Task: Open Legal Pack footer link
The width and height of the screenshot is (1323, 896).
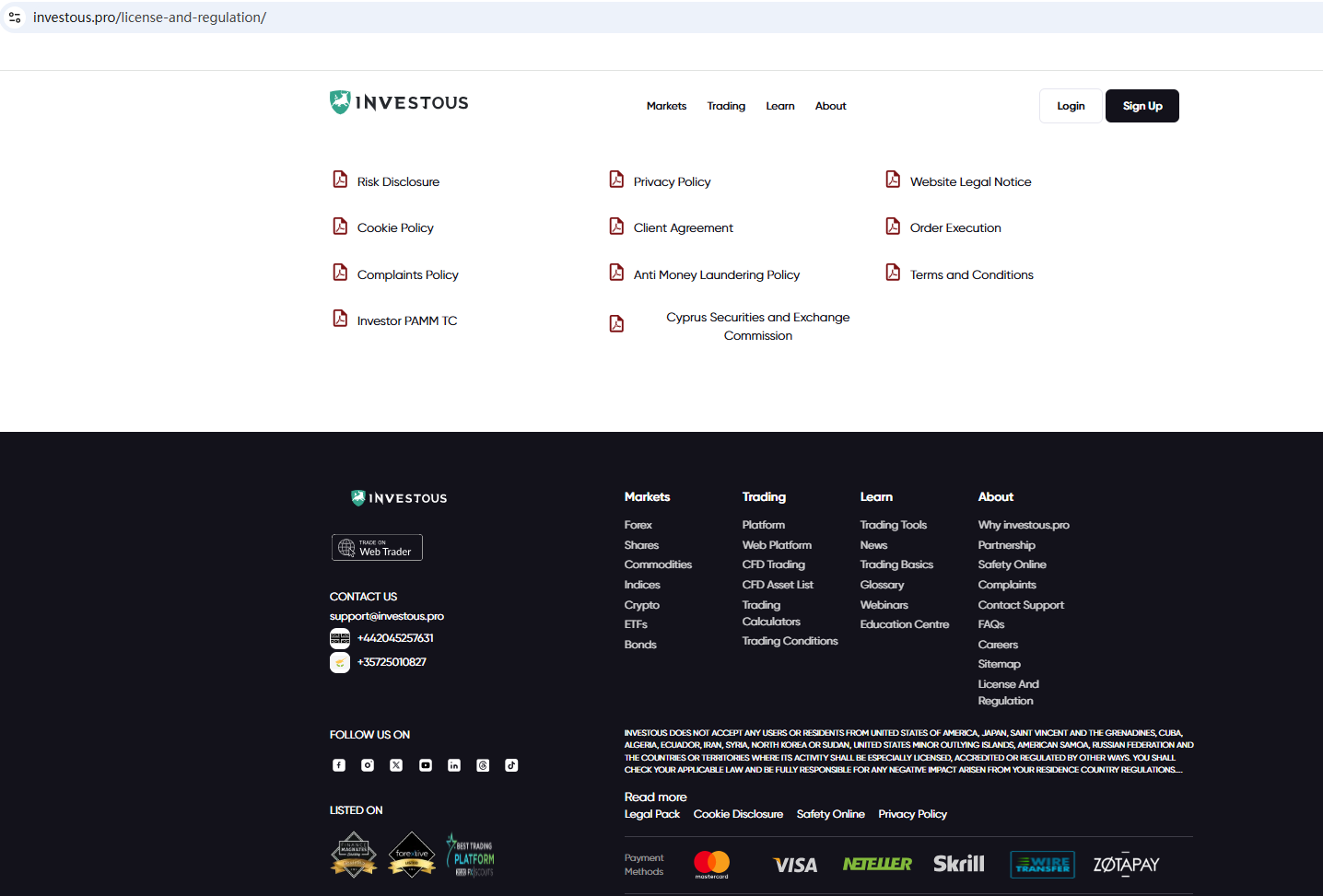Action: 652,814
